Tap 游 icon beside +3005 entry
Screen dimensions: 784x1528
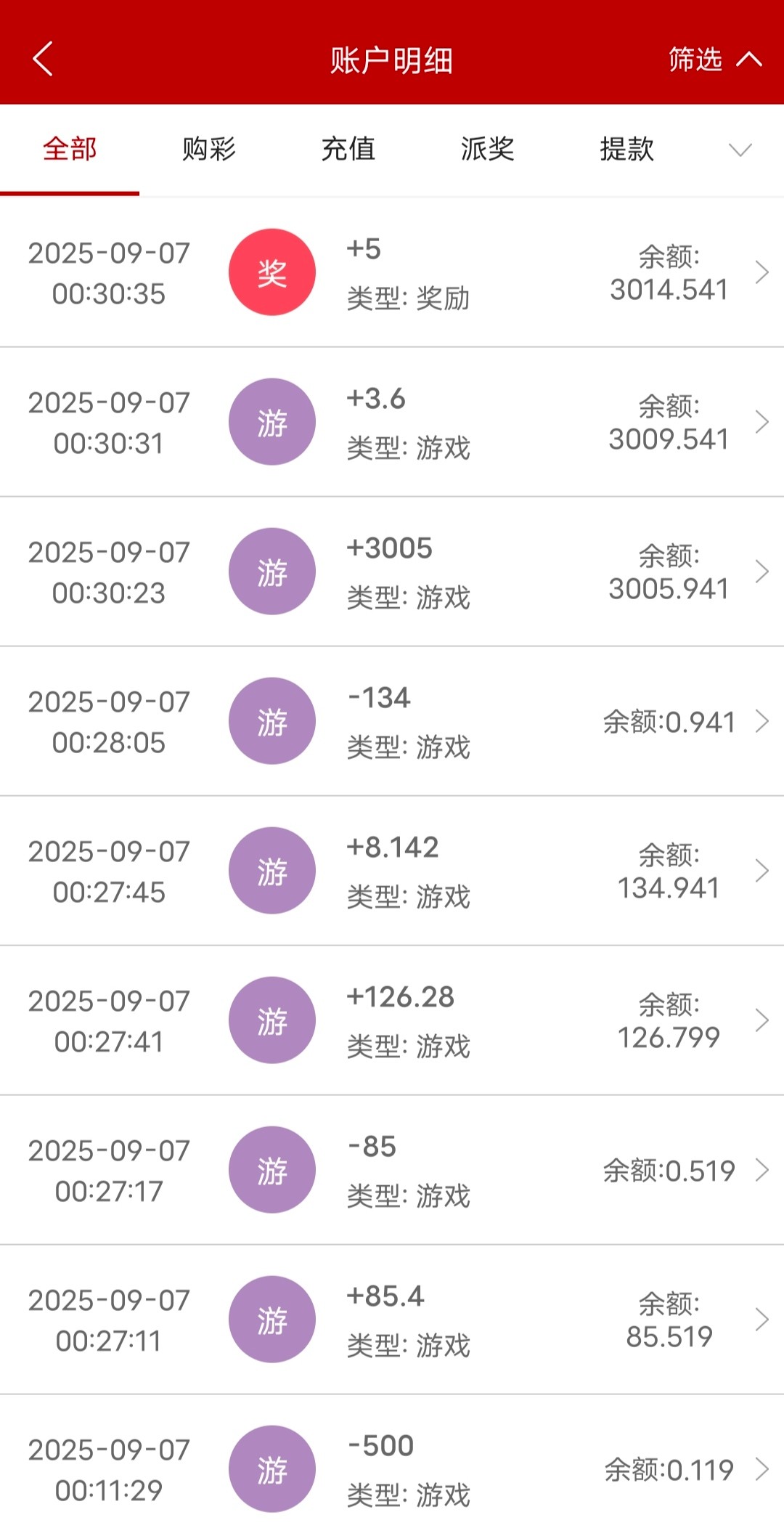[x=272, y=572]
